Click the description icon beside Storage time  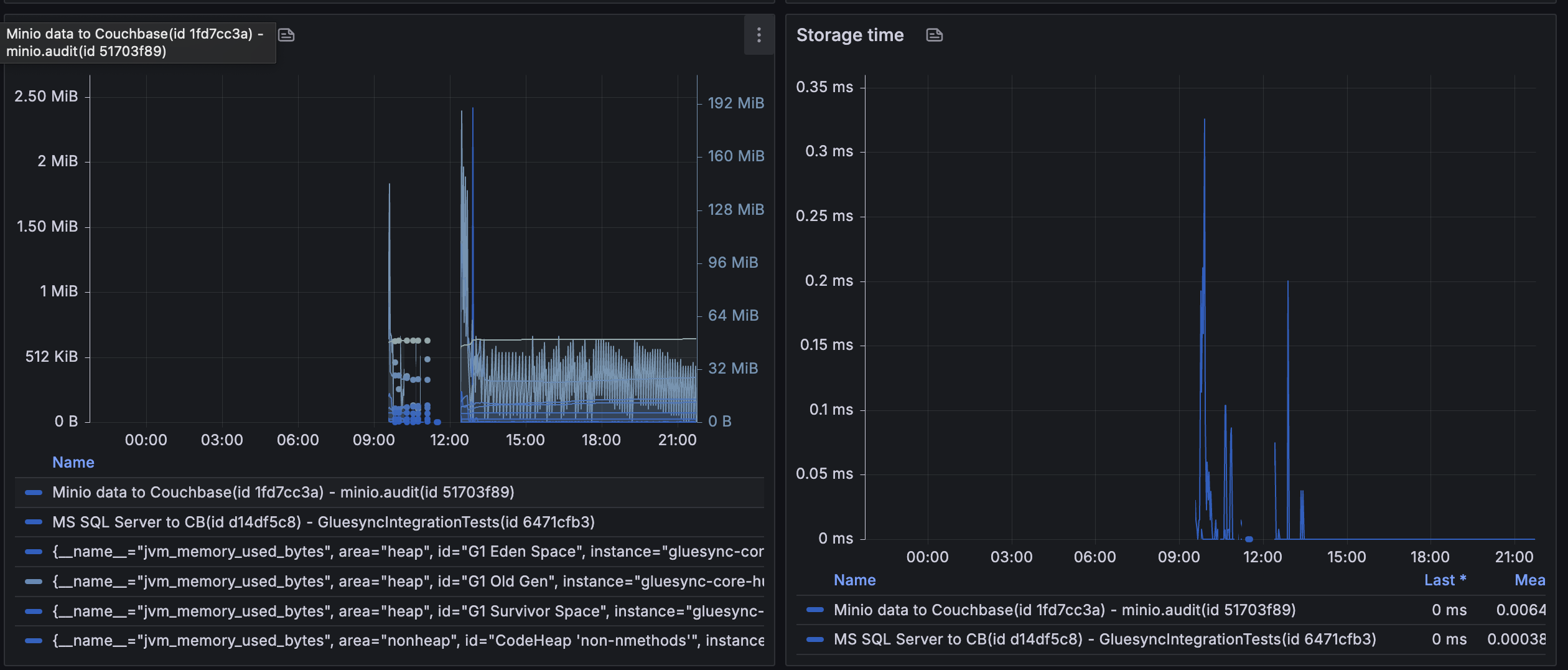point(934,35)
